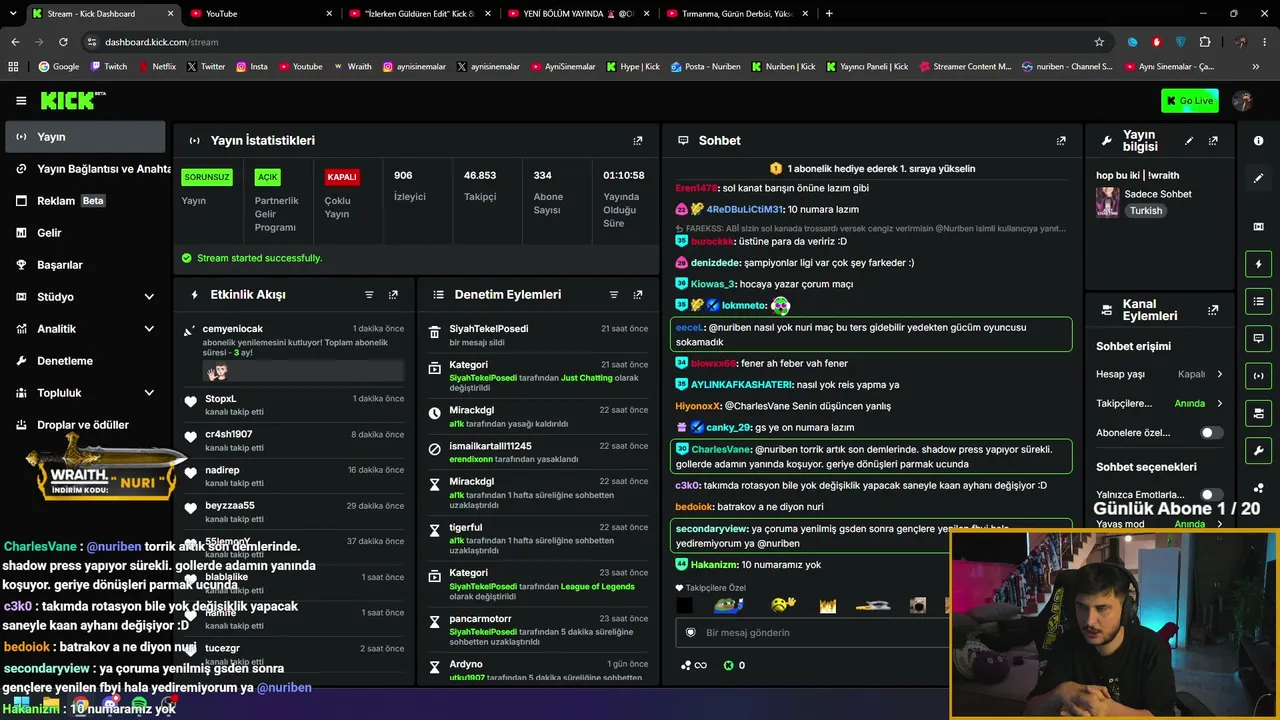Open the Twitch bookmark in the bookmarks bar
Image resolution: width=1280 pixels, height=720 pixels.
[109, 67]
